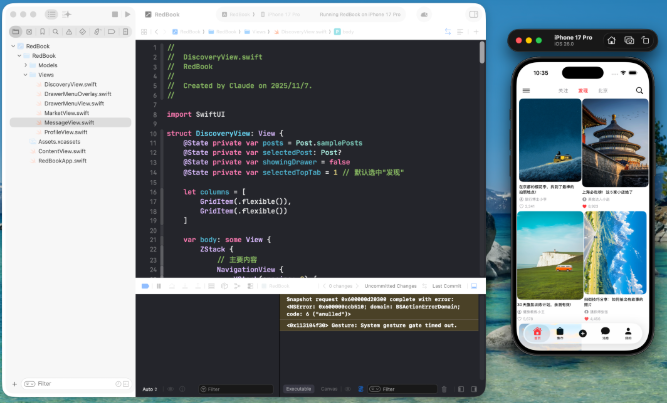Screen dimensions: 667x403
Task: Open RedBookApp.swift file
Action: click(62, 161)
